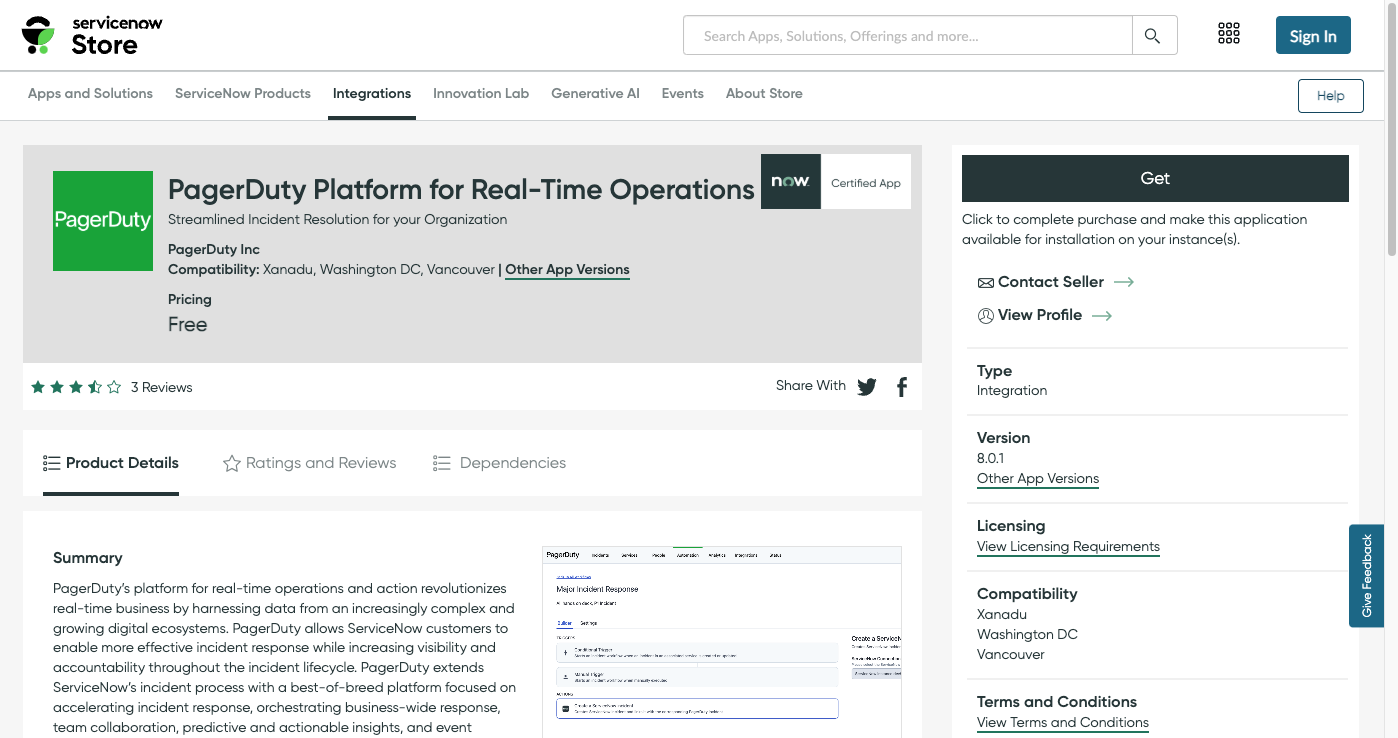Click PagerDuty Inc publisher name

[214, 250]
